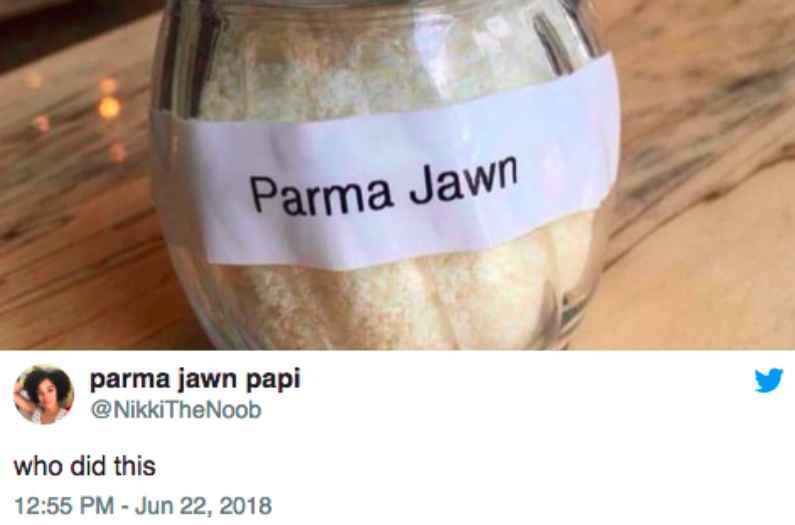Viewport: 795px width, 525px height.
Task: Click the Jun 22, 2018 date
Action: (203, 506)
